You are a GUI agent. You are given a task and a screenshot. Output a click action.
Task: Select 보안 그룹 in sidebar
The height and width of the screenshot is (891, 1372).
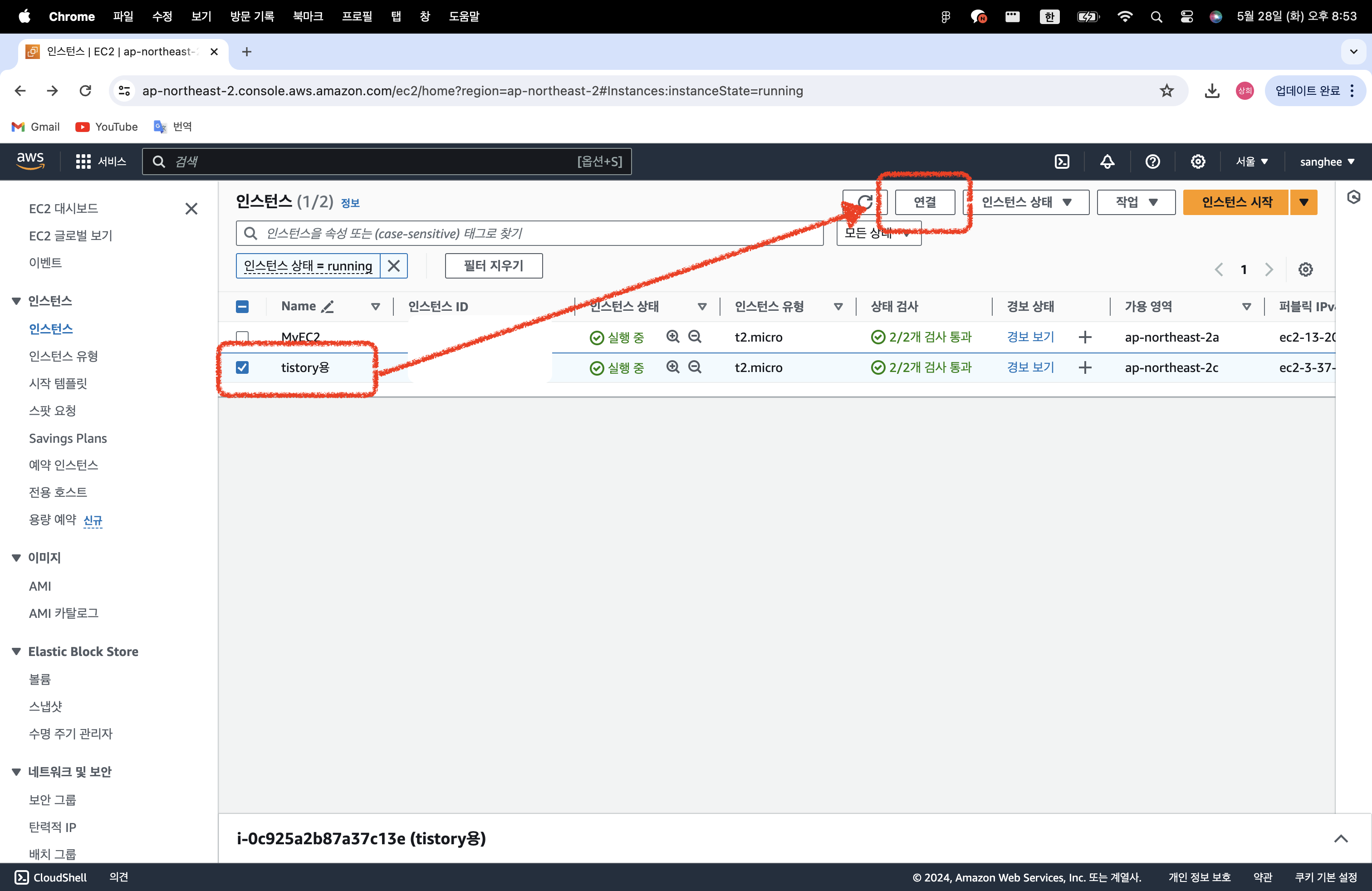(x=53, y=799)
